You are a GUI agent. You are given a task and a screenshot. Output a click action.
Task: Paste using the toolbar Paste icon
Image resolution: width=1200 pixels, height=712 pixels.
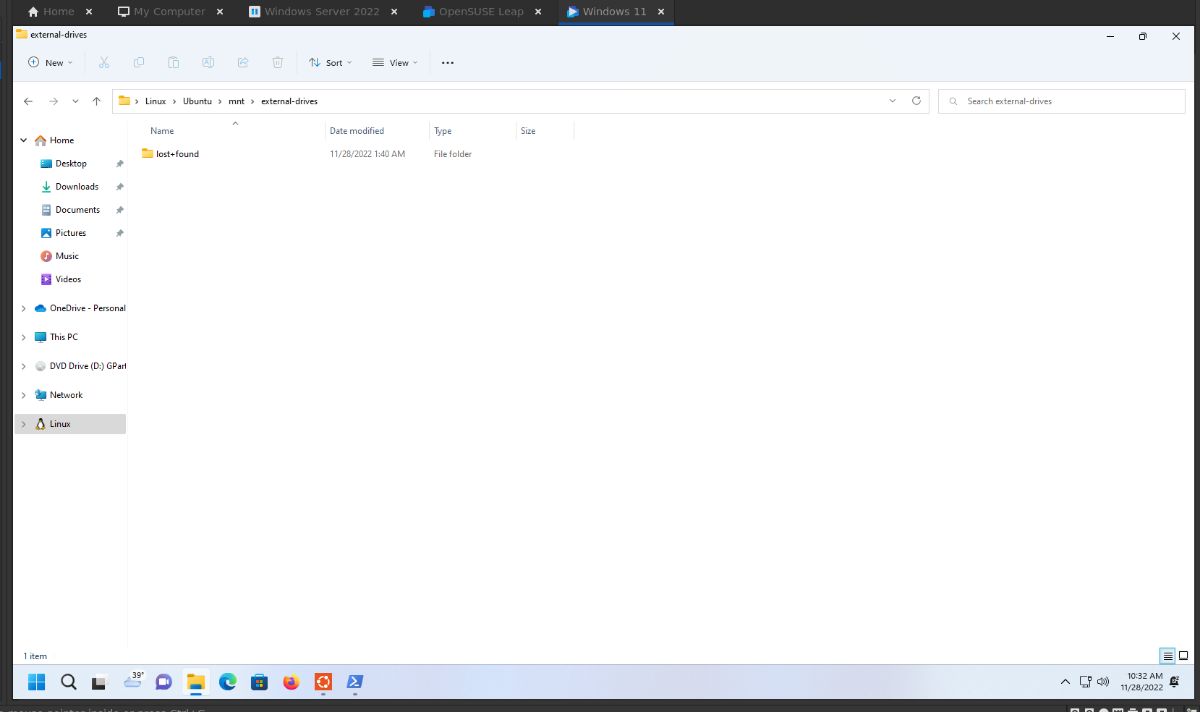pyautogui.click(x=173, y=62)
